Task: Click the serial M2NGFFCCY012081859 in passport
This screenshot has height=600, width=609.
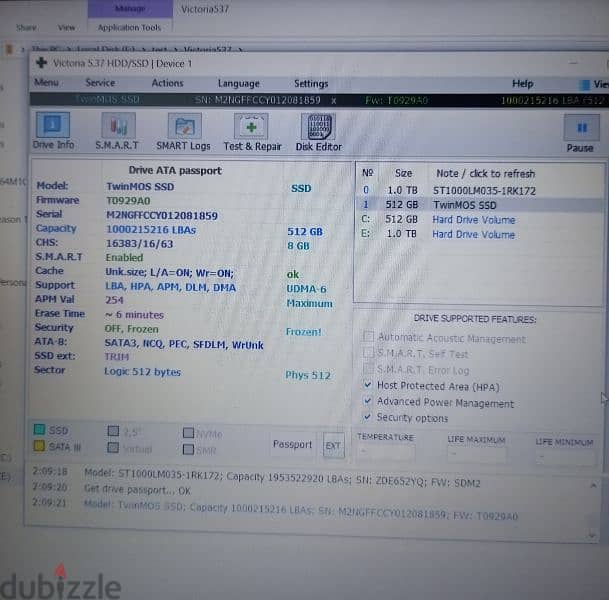Action: (162, 216)
